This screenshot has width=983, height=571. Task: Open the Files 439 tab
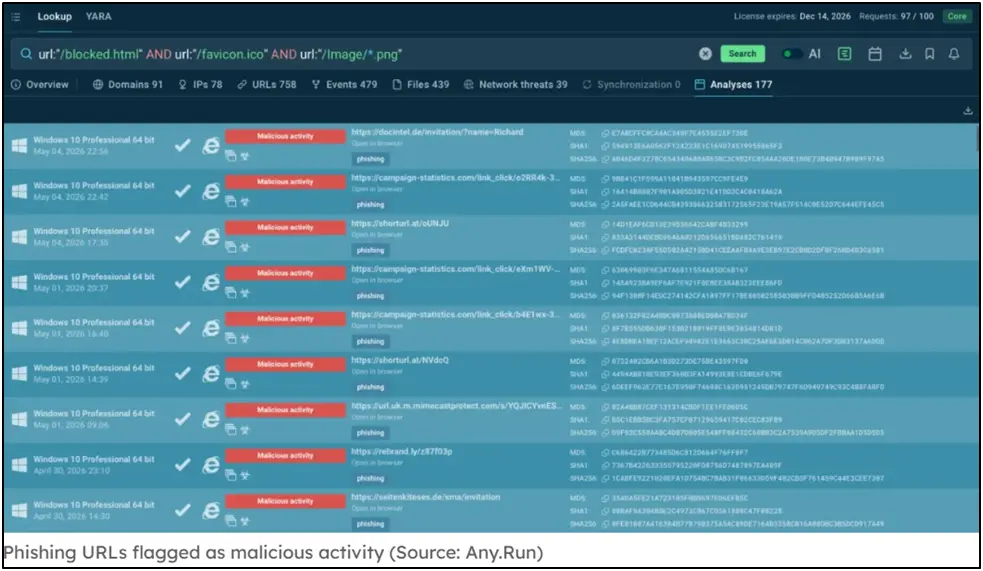click(421, 85)
